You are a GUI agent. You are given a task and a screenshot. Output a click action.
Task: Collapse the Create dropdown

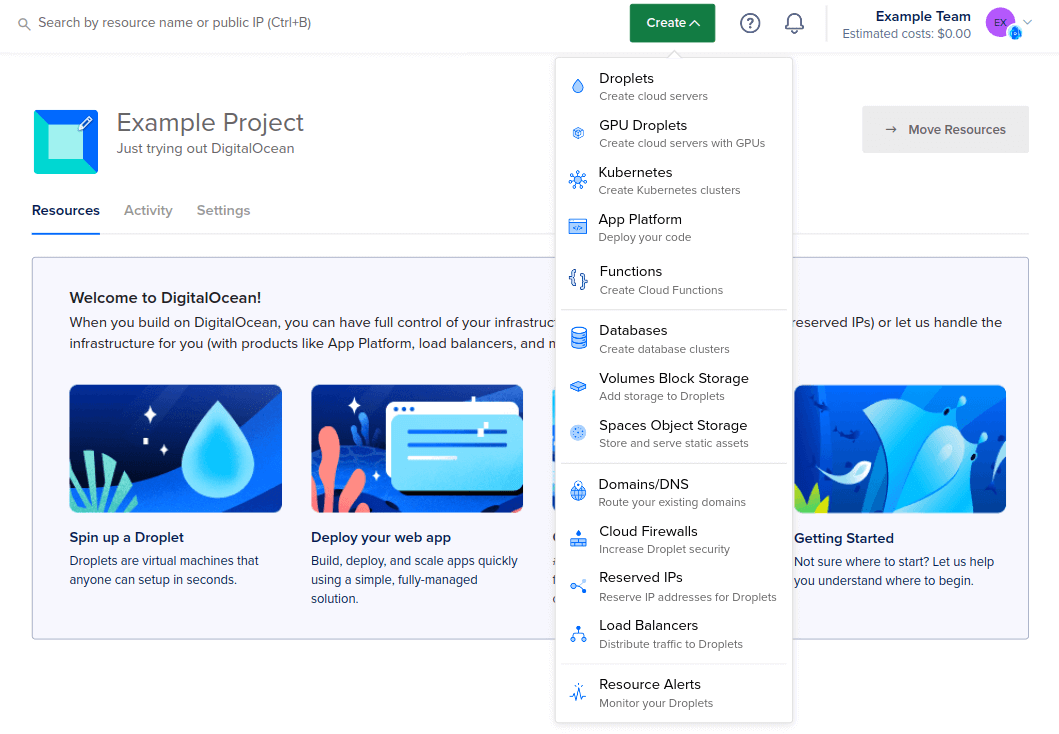tap(672, 22)
